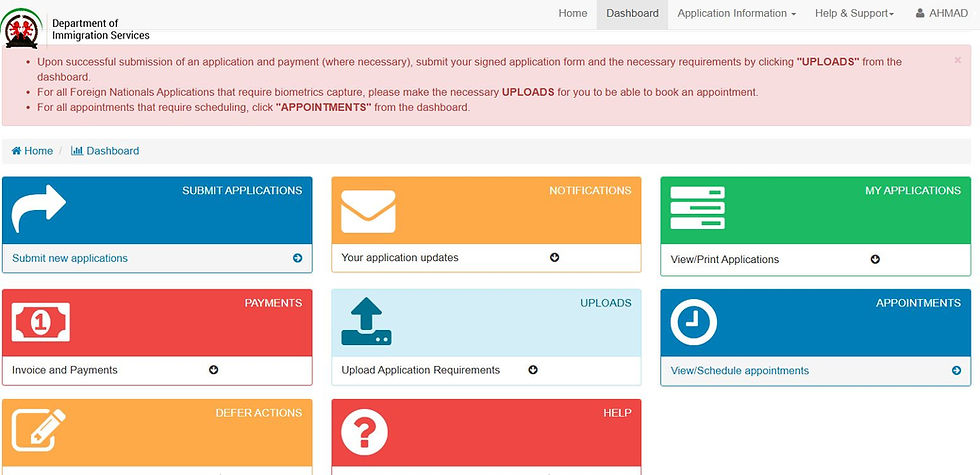Select the Dashboard tab in top navigation
The image size is (980, 475).
(632, 14)
